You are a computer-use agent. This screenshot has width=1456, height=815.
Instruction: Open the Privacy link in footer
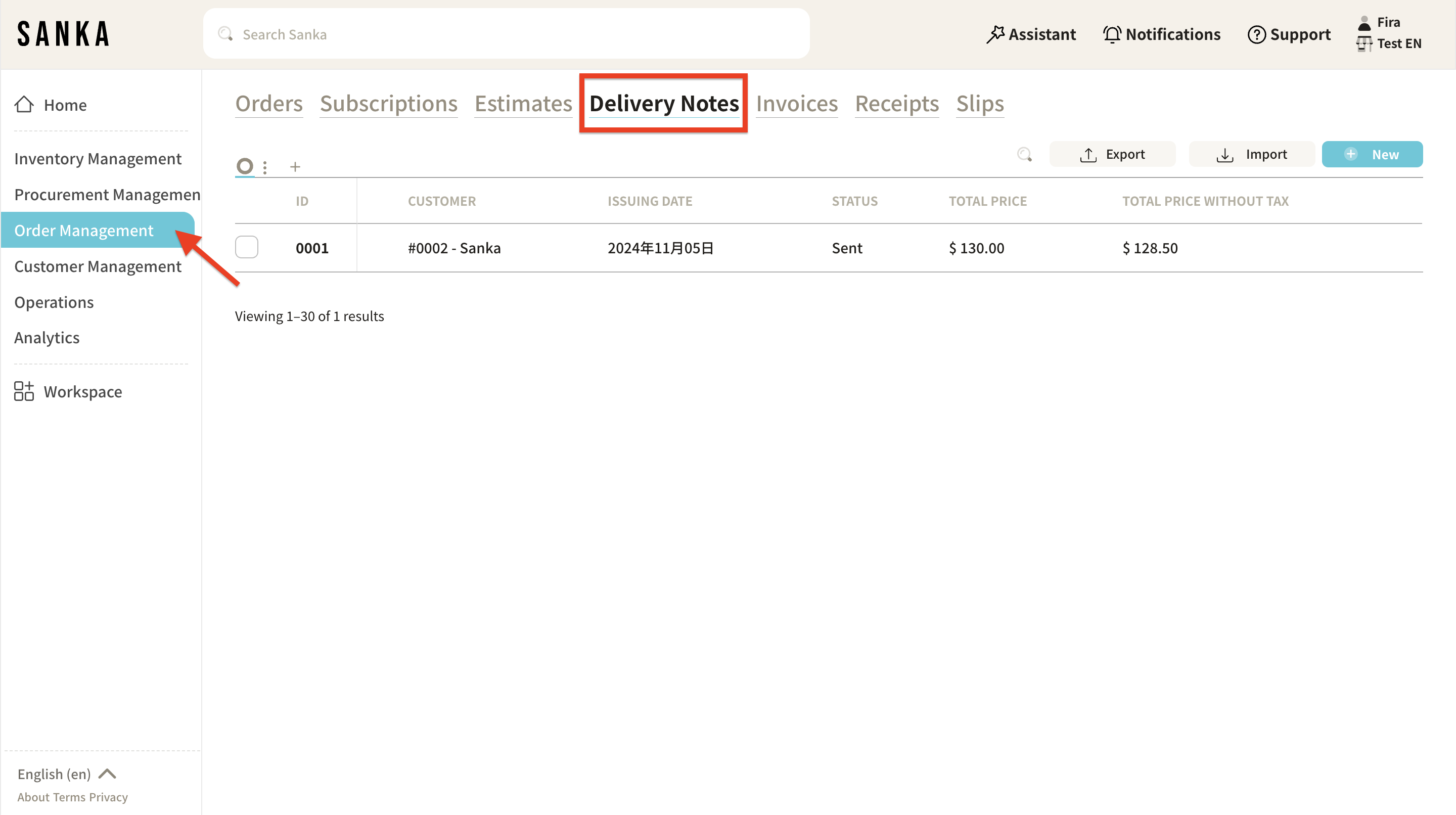(x=108, y=797)
